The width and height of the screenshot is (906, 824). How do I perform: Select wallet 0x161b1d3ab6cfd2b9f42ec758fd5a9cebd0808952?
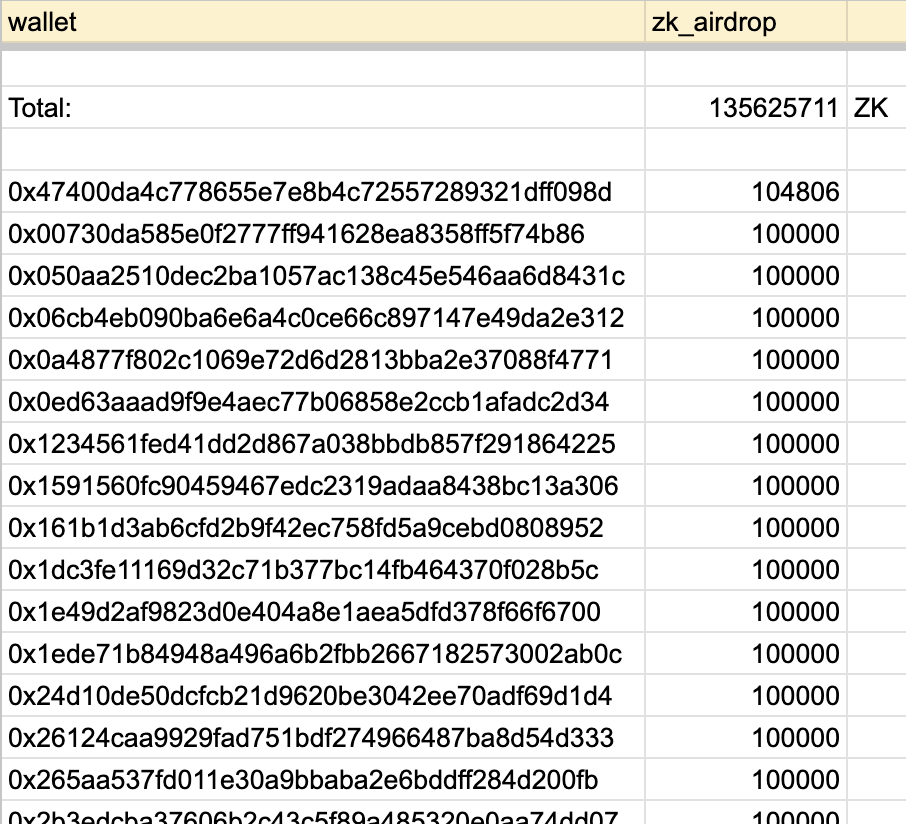point(323,528)
